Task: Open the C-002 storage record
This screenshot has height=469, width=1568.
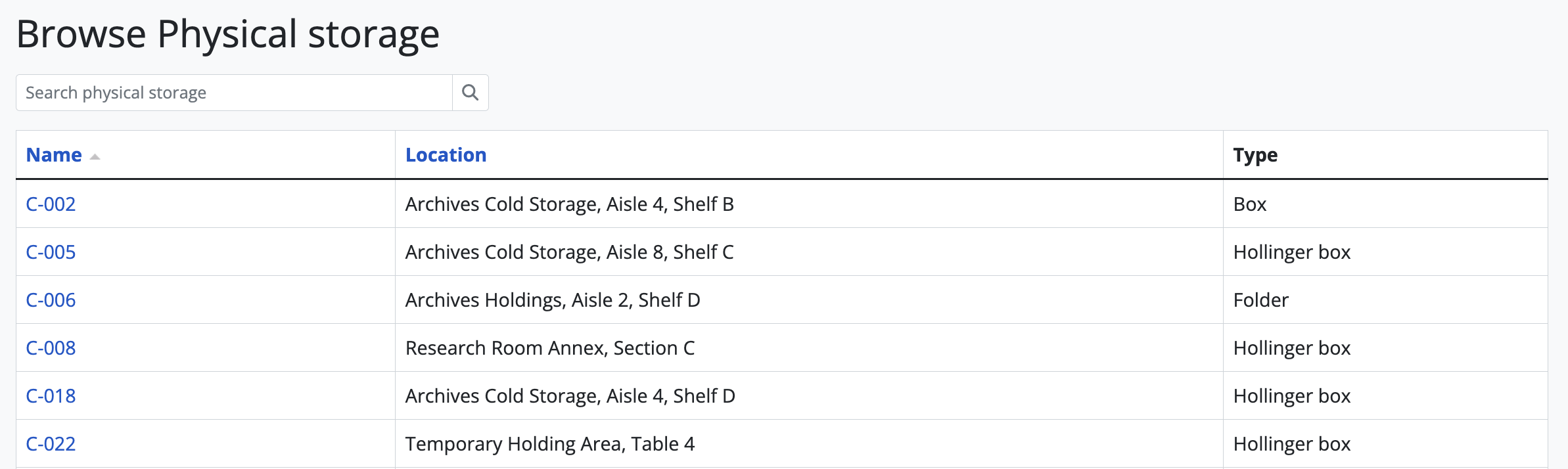Action: (x=51, y=204)
